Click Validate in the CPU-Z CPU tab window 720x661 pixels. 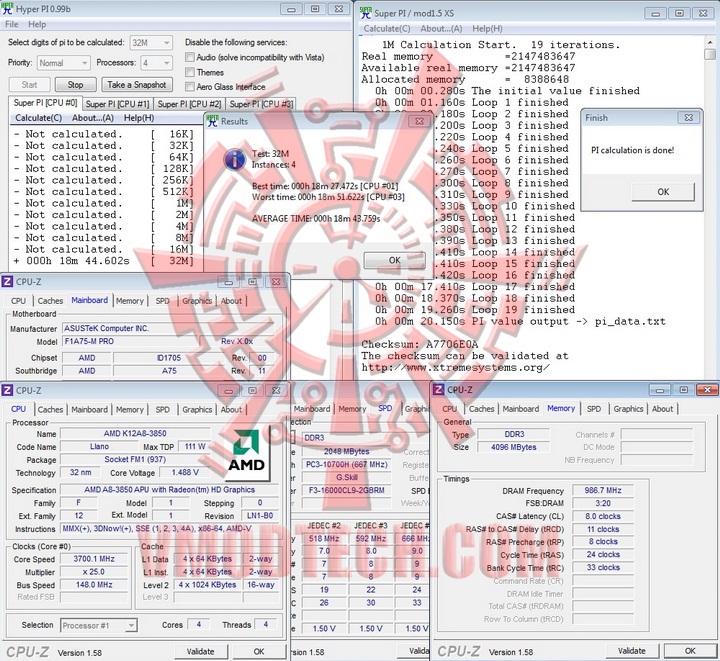pos(200,651)
